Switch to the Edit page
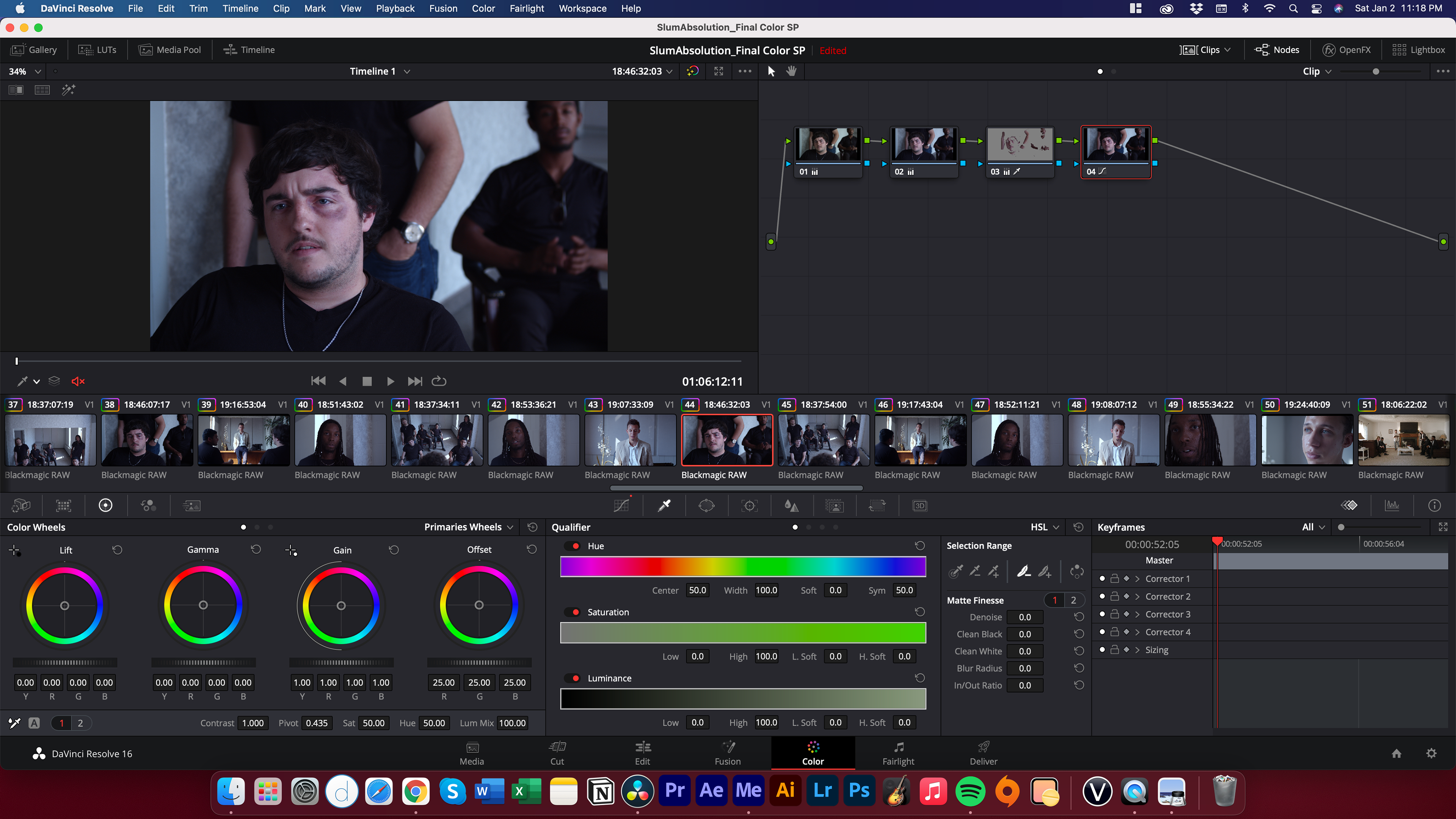The height and width of the screenshot is (819, 1456). (x=643, y=753)
